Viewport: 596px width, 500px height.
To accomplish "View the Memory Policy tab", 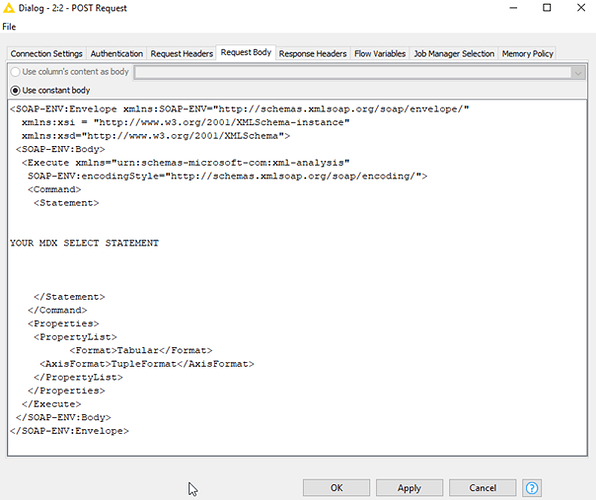I will pyautogui.click(x=528, y=54).
